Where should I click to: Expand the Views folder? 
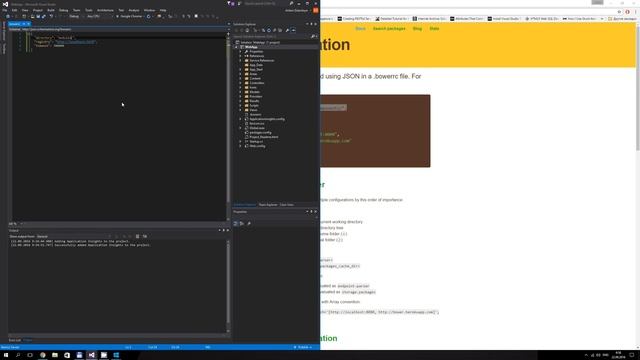tap(241, 110)
